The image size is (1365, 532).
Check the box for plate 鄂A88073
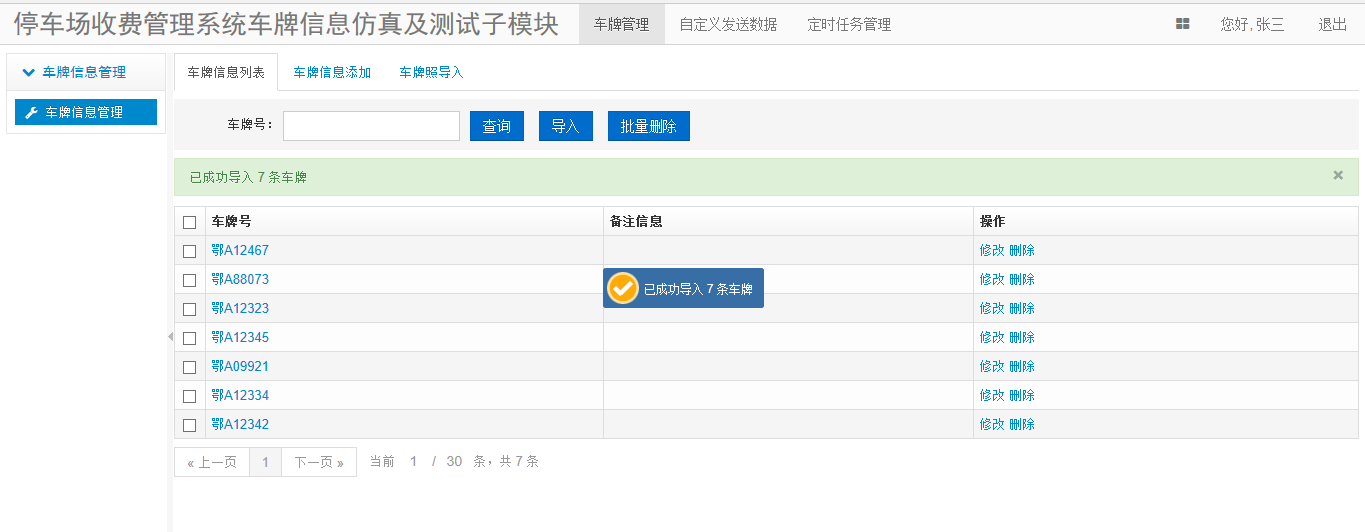tap(190, 280)
